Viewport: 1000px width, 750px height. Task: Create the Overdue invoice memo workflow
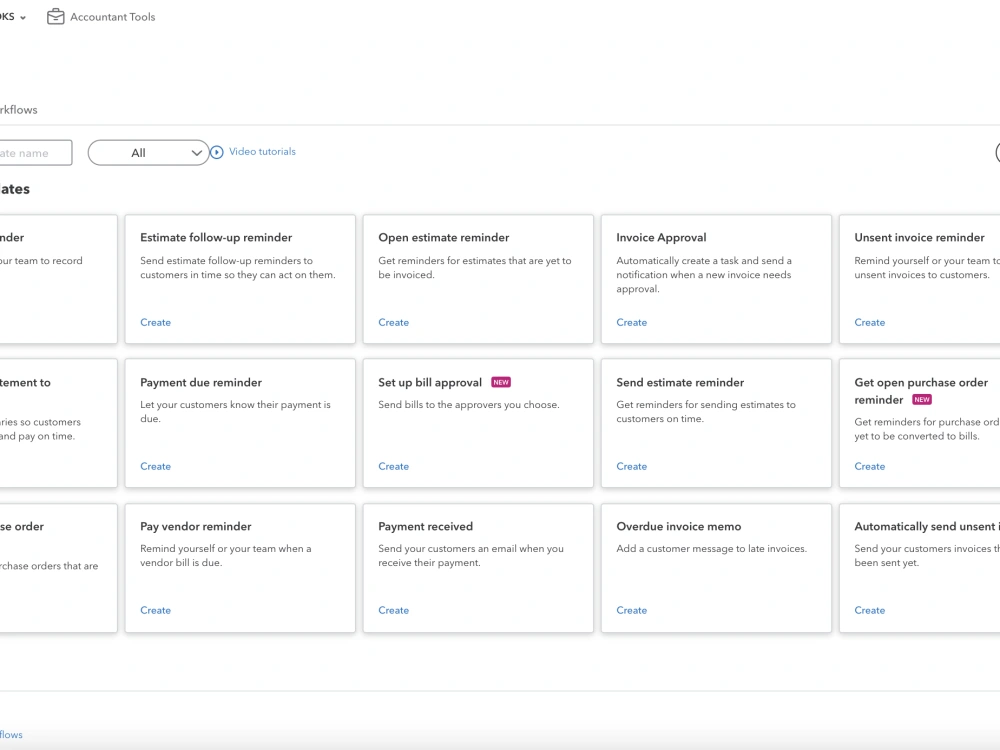631,610
